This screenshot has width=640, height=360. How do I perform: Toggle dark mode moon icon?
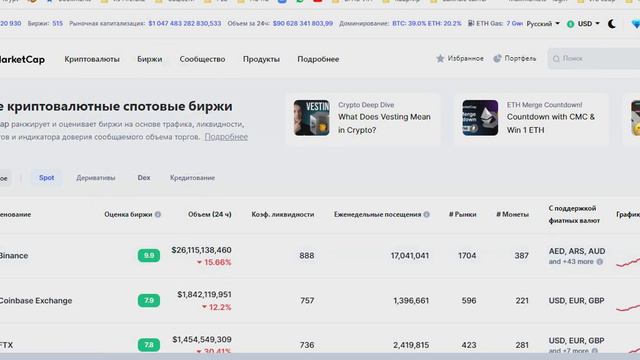pos(611,24)
